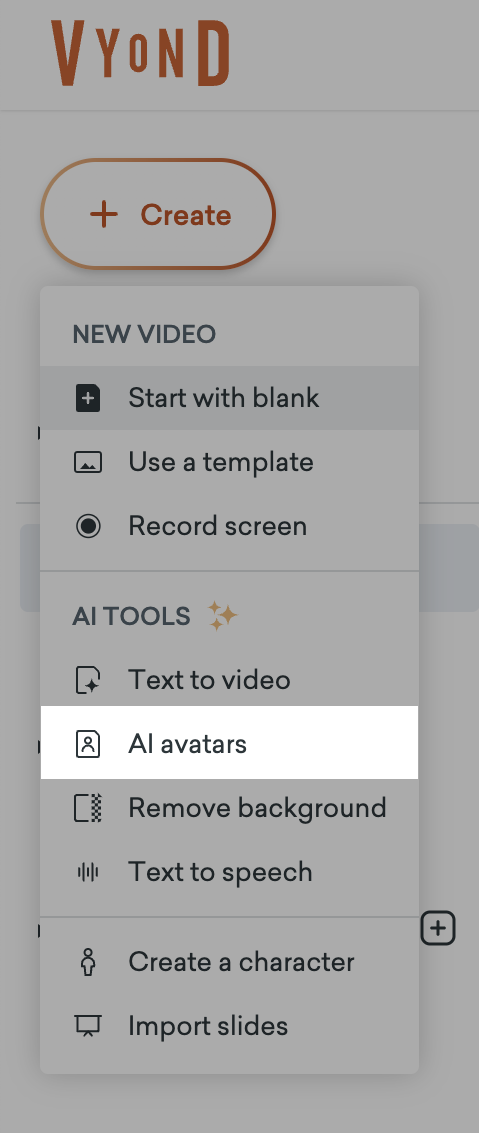This screenshot has height=1133, width=479.
Task: Go to Vyond logo home link
Action: coord(141,53)
